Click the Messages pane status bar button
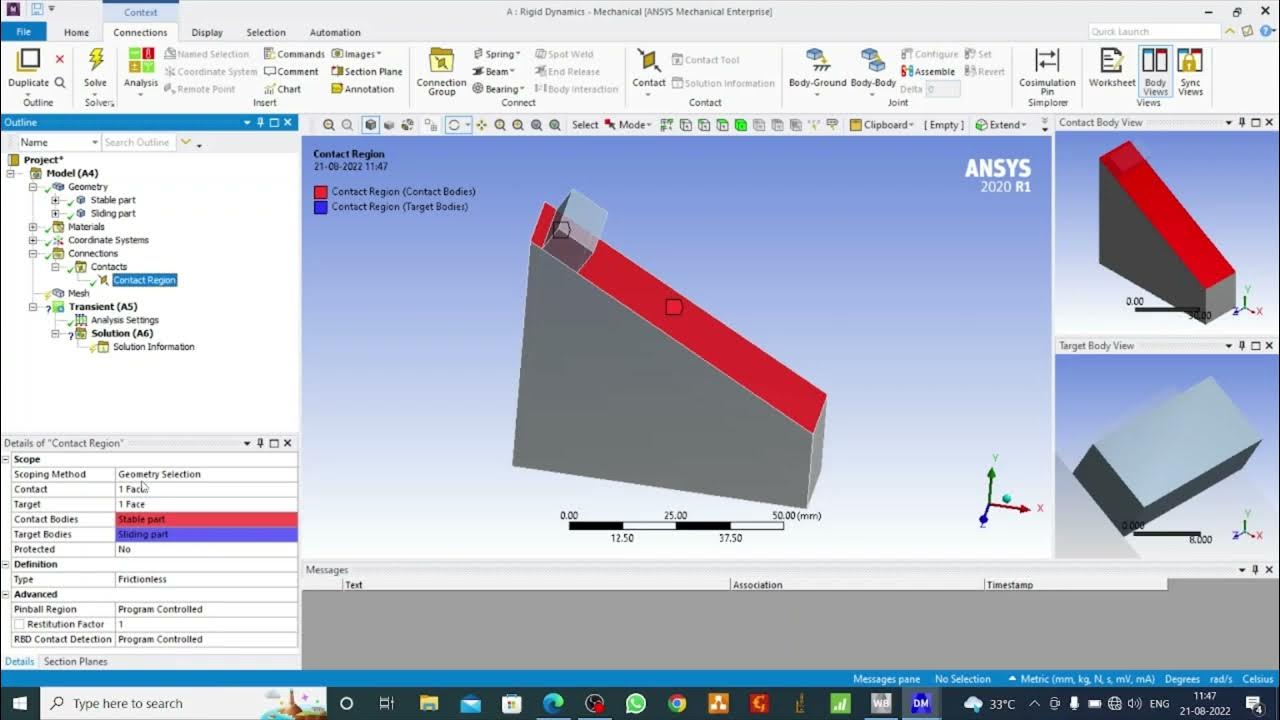1280x720 pixels. point(886,679)
